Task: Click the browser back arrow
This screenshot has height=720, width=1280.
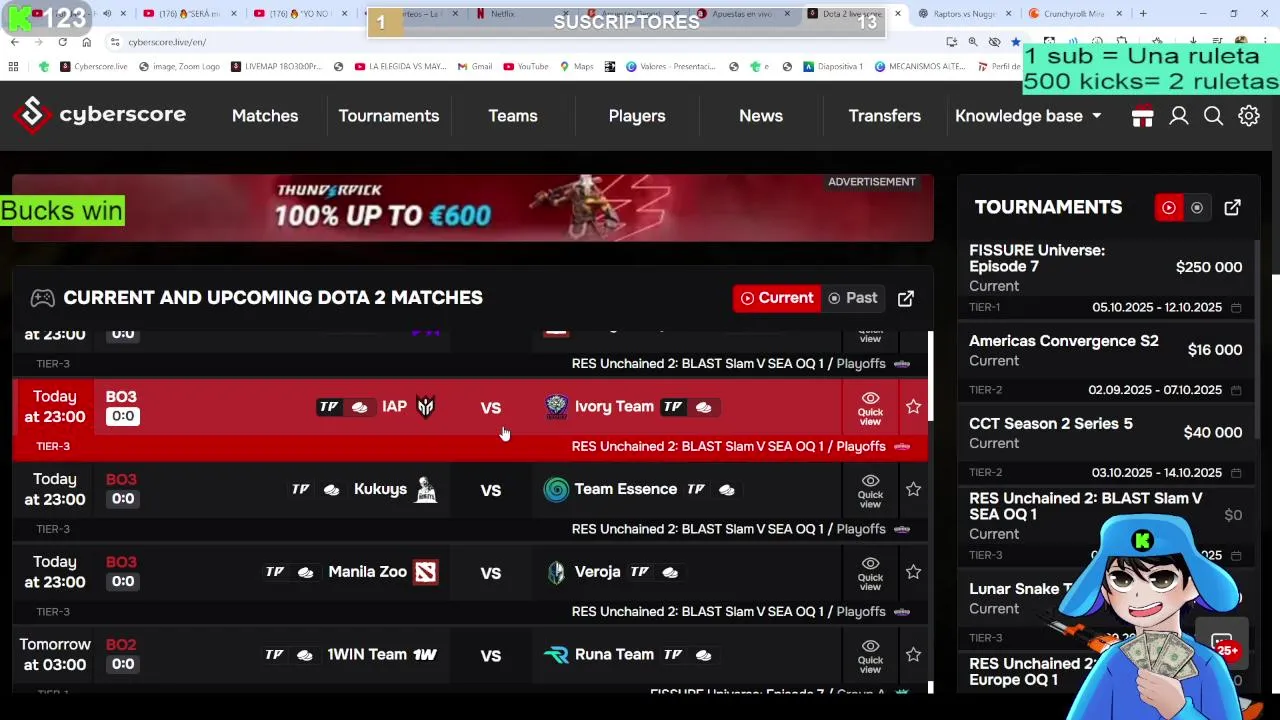Action: tap(14, 42)
